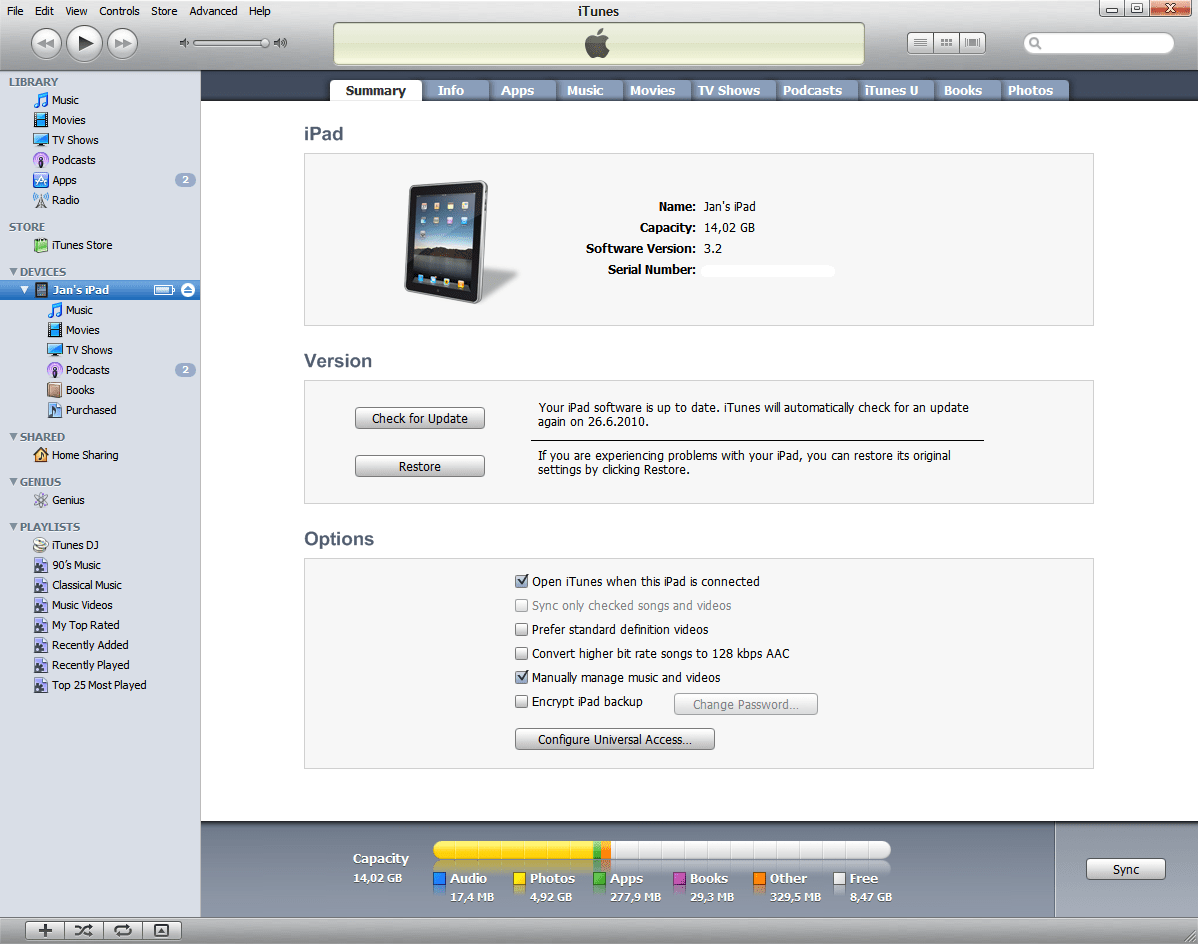
Task: Click the low volume speaker icon
Action: click(x=183, y=43)
